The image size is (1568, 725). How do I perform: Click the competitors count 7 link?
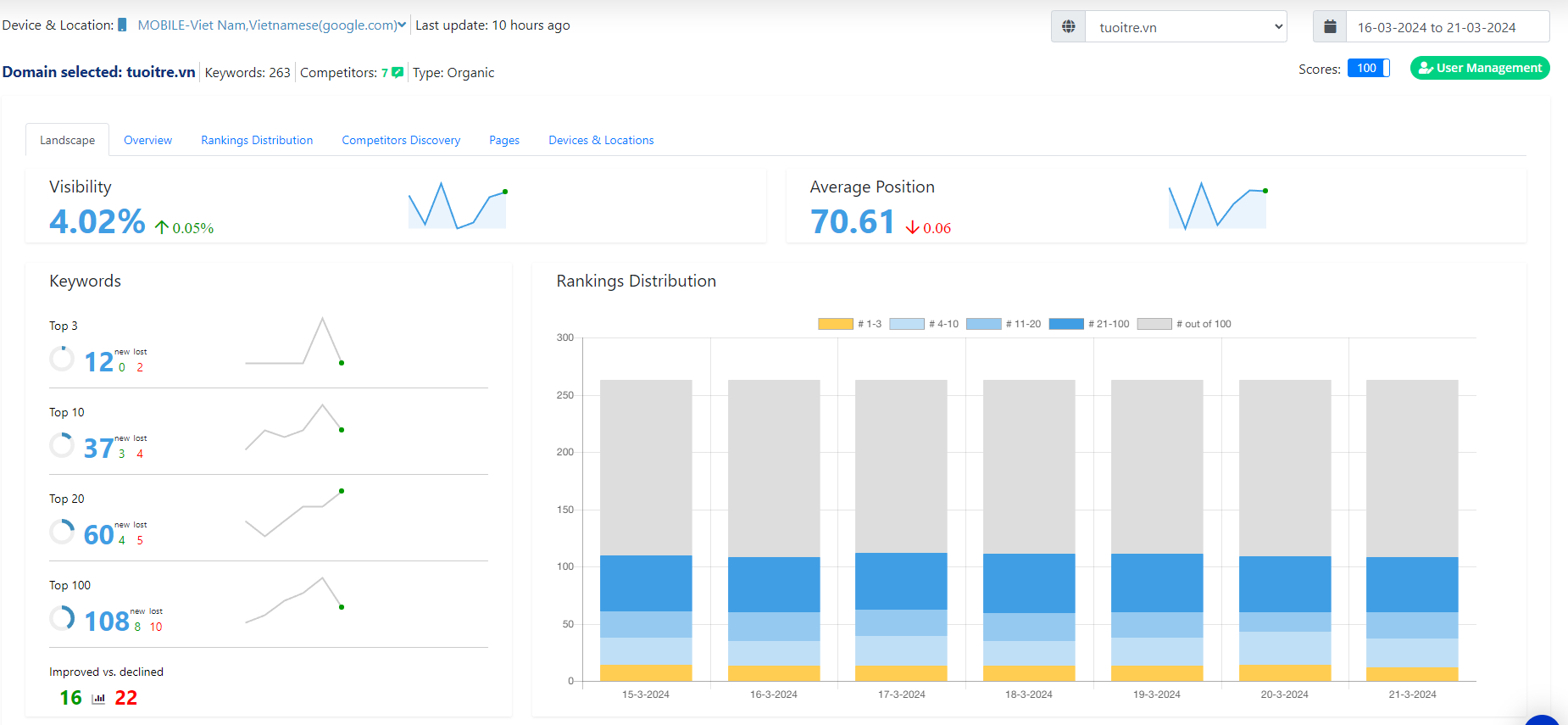[385, 72]
